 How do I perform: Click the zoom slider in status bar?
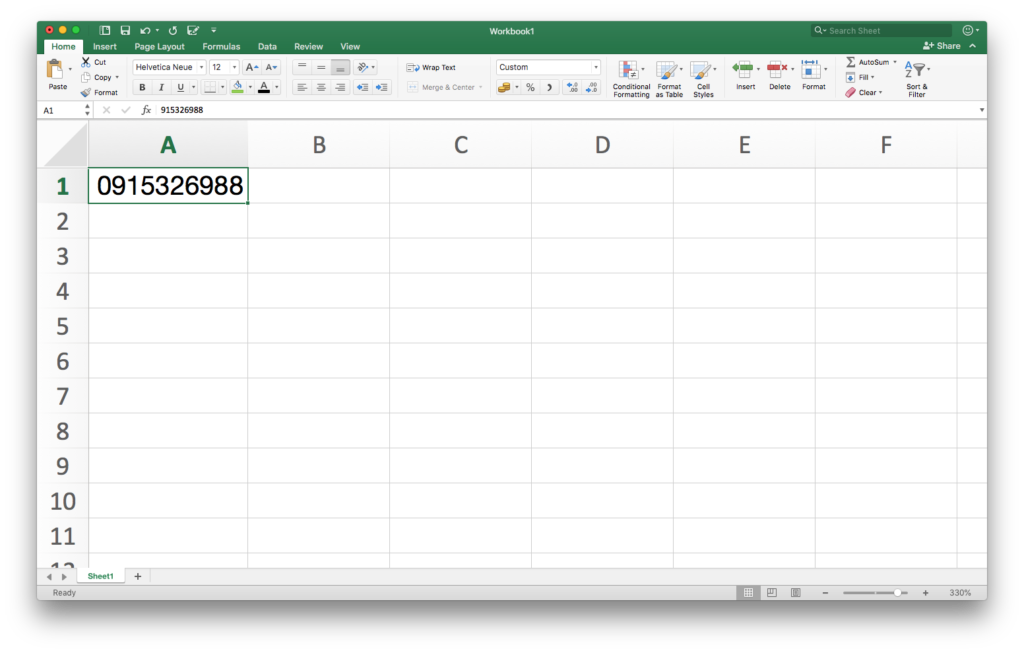(898, 593)
